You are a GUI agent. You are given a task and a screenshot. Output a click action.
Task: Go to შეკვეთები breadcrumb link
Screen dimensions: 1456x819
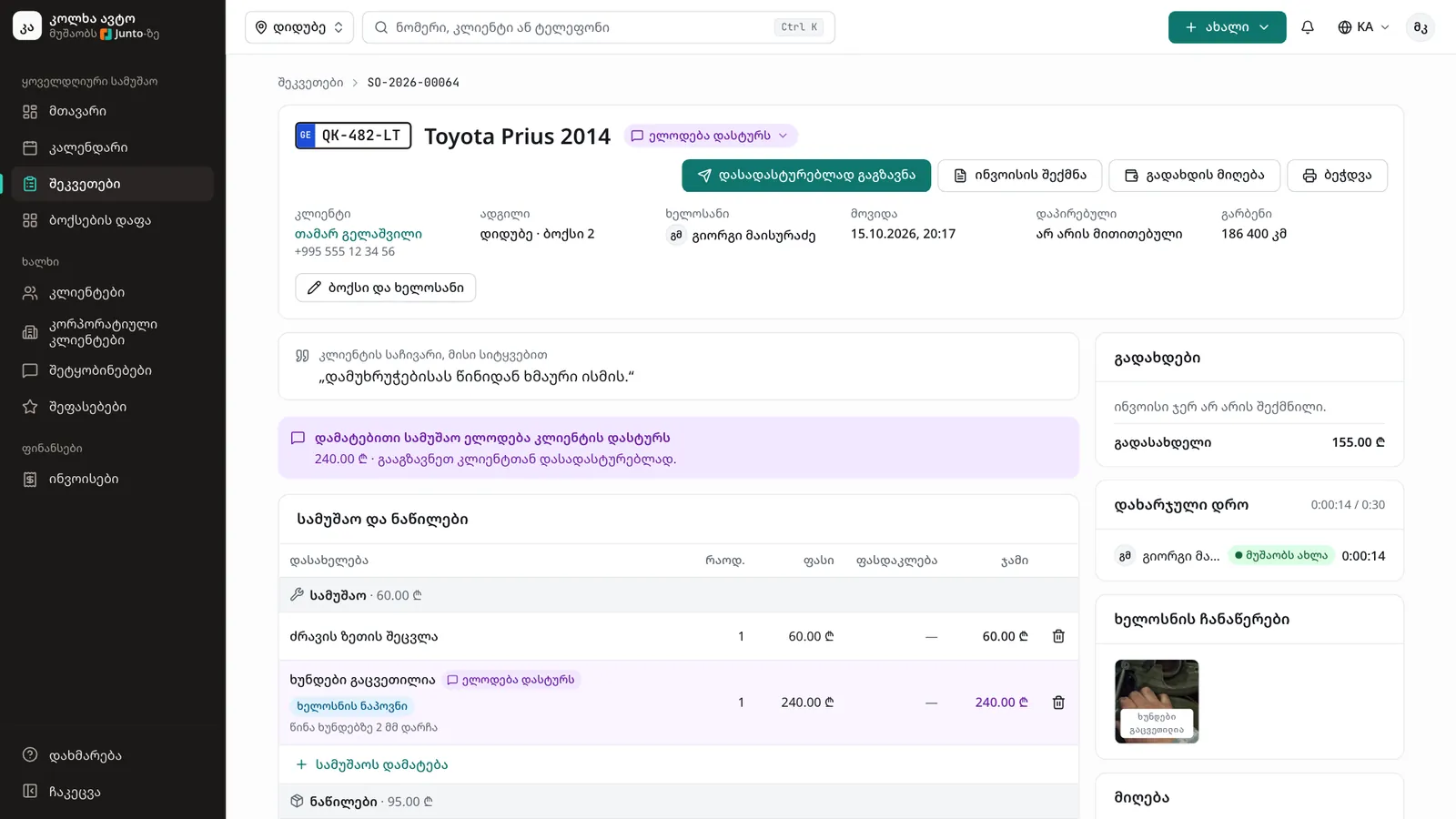pyautogui.click(x=310, y=83)
